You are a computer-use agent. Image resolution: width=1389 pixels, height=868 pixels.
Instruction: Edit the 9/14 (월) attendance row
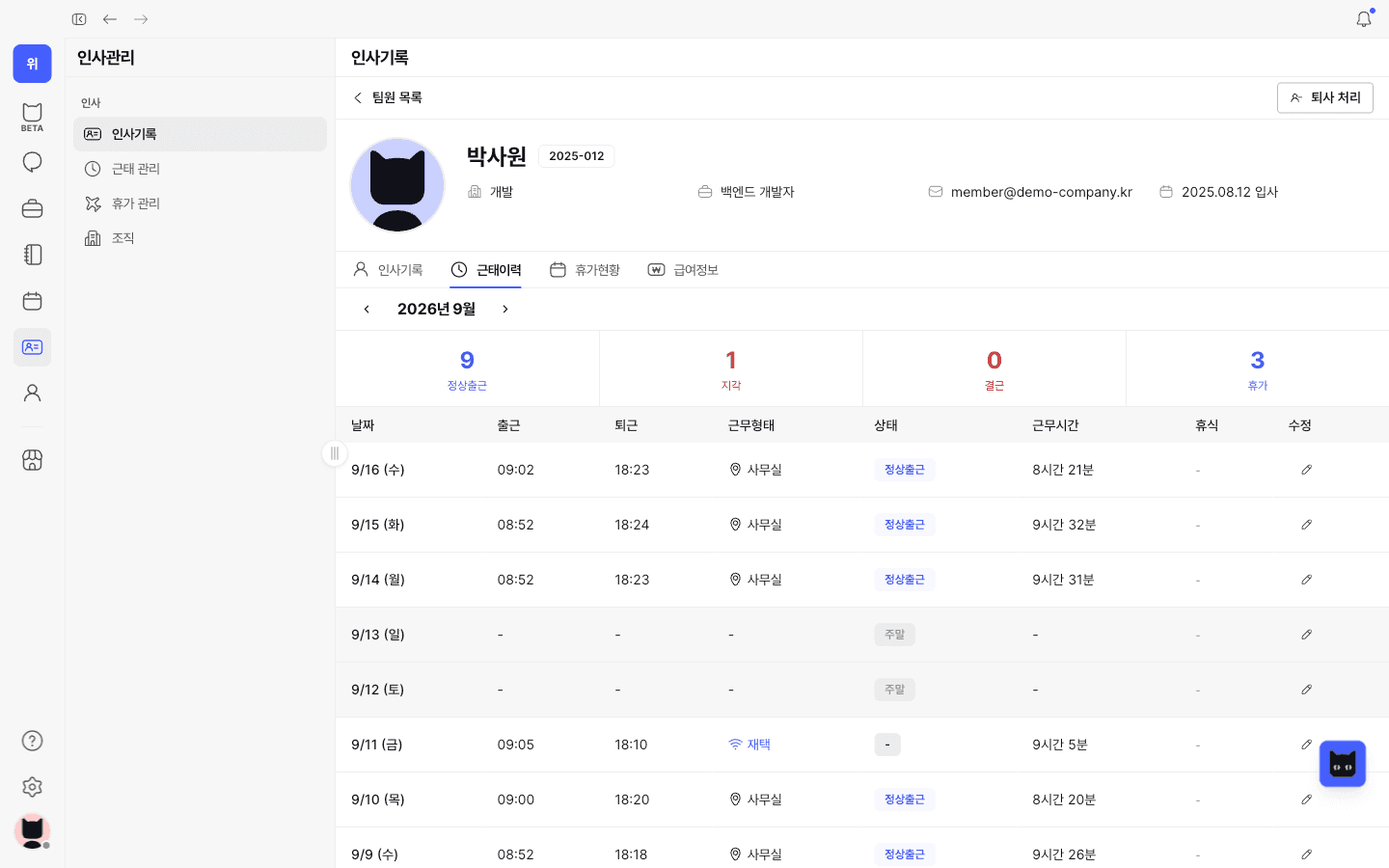pos(1307,580)
